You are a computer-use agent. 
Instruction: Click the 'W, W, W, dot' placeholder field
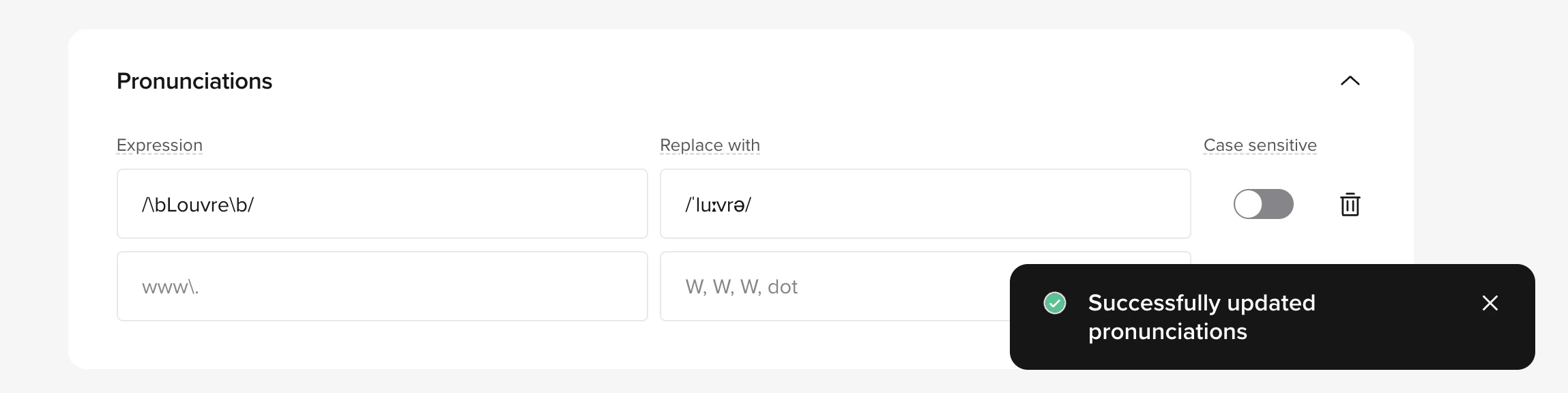pos(785,286)
